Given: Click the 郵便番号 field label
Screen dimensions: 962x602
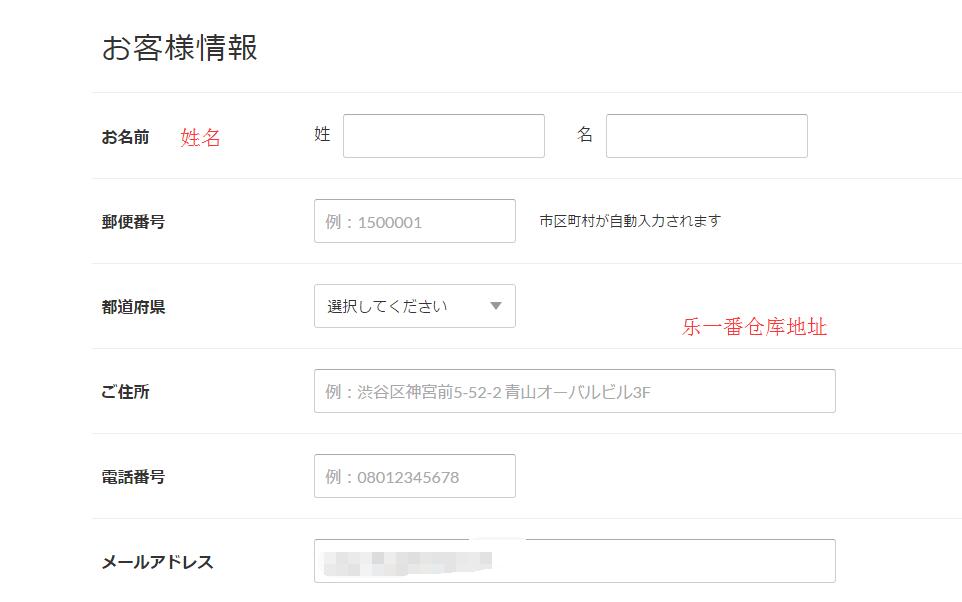Looking at the screenshot, I should pyautogui.click(x=133, y=222).
